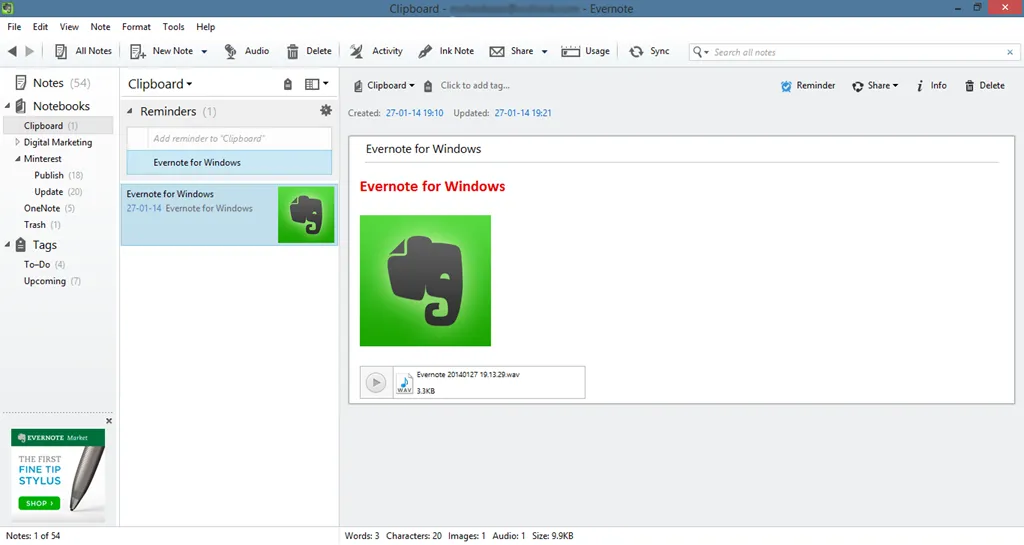Image resolution: width=1024 pixels, height=545 pixels.
Task: Go forward with the right arrow
Action: point(29,51)
